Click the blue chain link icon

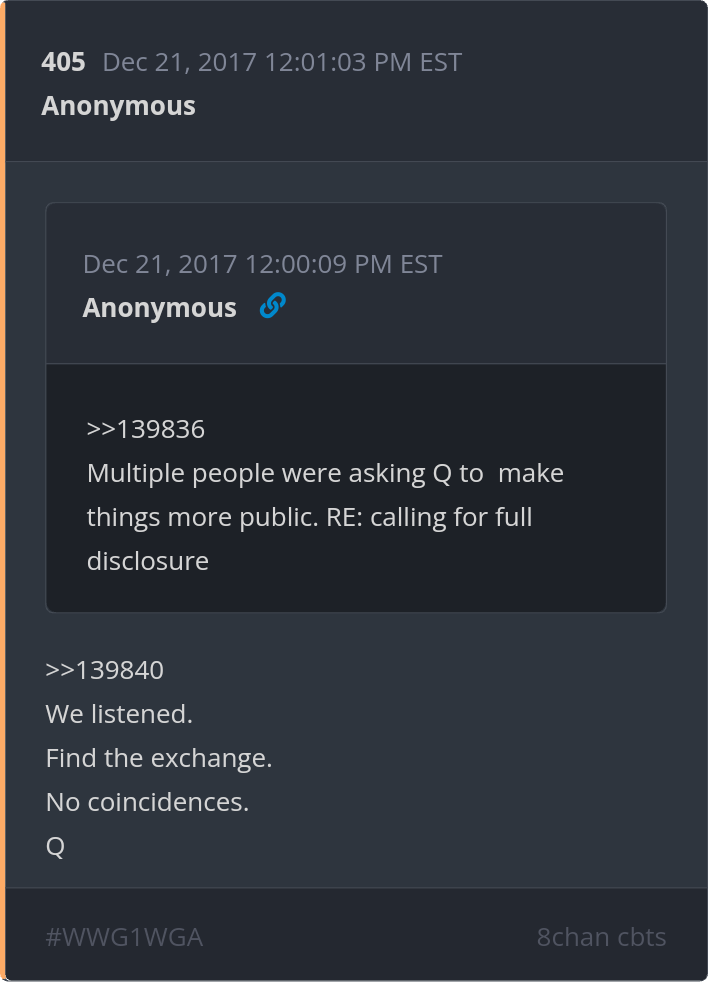click(x=272, y=306)
